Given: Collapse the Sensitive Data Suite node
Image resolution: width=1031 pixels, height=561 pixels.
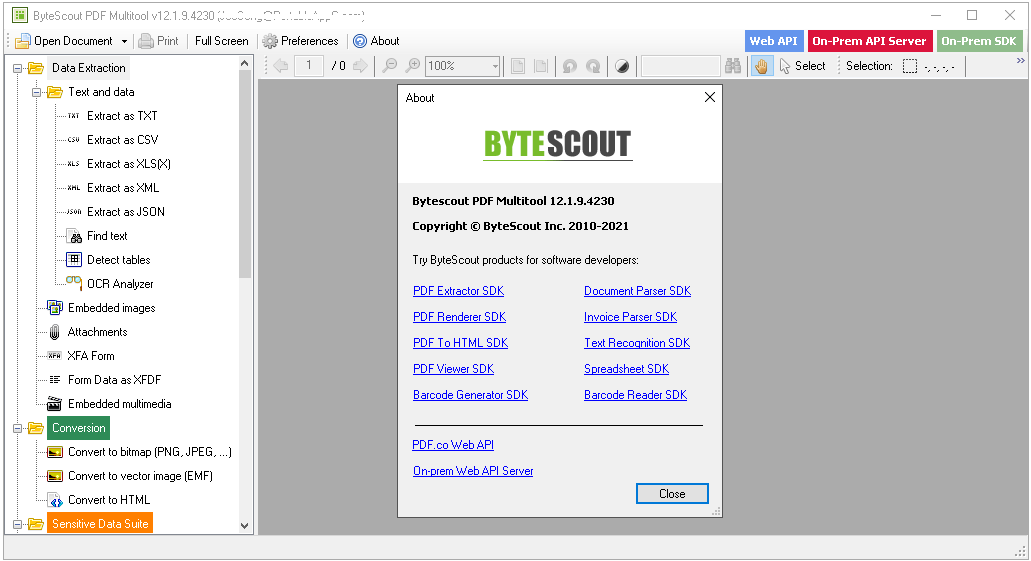Looking at the screenshot, I should tap(18, 524).
